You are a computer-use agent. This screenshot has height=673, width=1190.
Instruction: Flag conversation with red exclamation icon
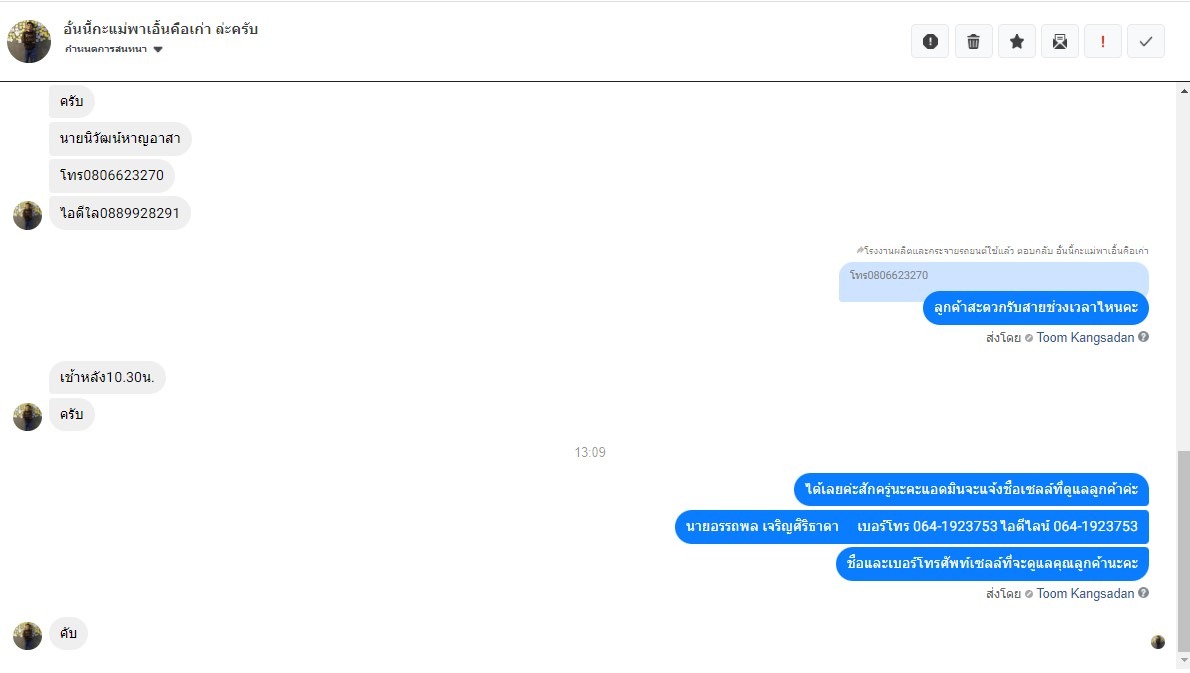click(x=1103, y=42)
